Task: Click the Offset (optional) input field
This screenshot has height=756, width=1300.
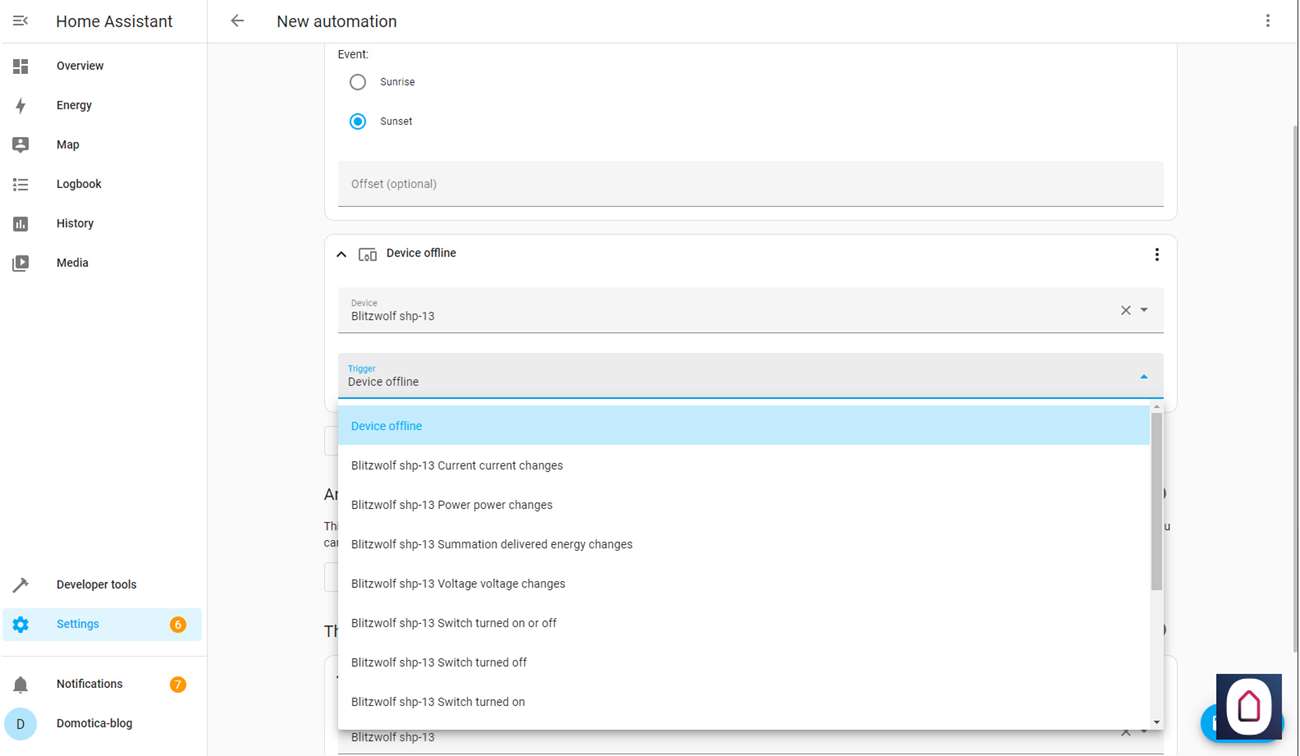Action: (x=750, y=184)
